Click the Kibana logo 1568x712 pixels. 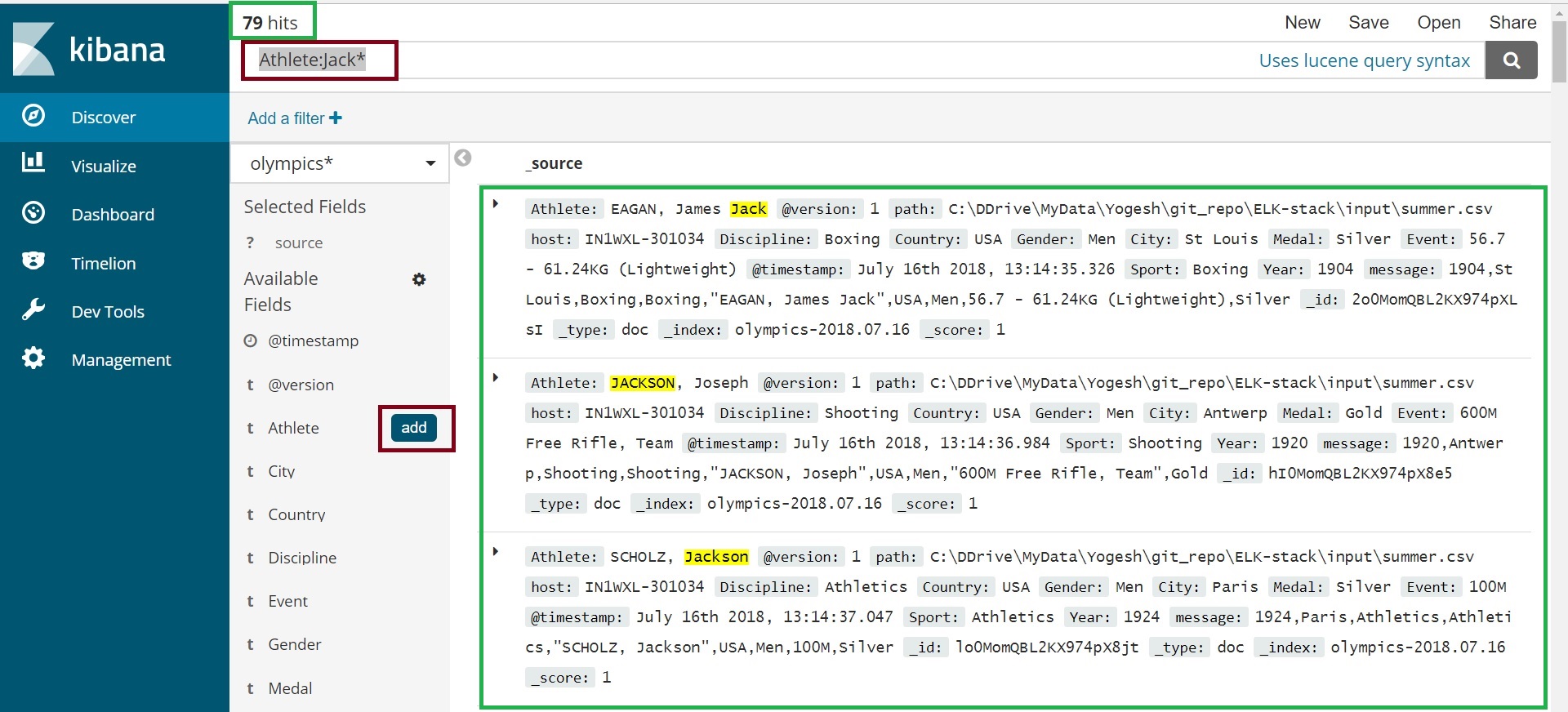90,49
